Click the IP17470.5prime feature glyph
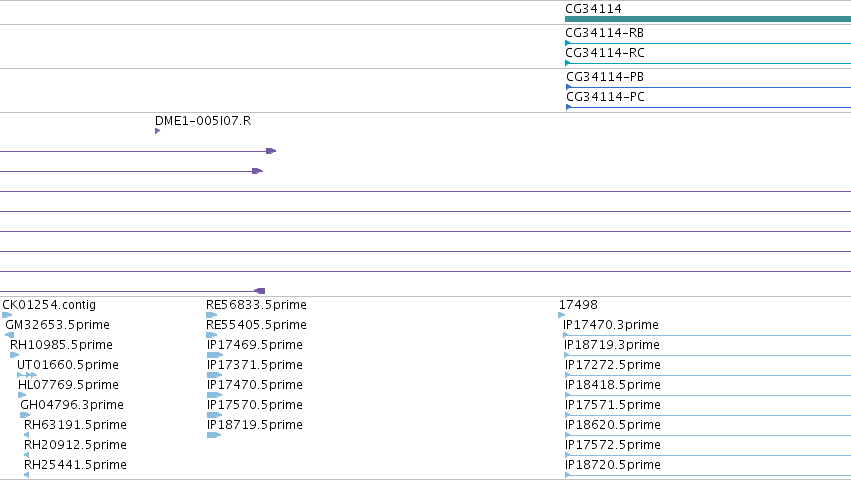The height and width of the screenshot is (480, 851). click(x=214, y=395)
